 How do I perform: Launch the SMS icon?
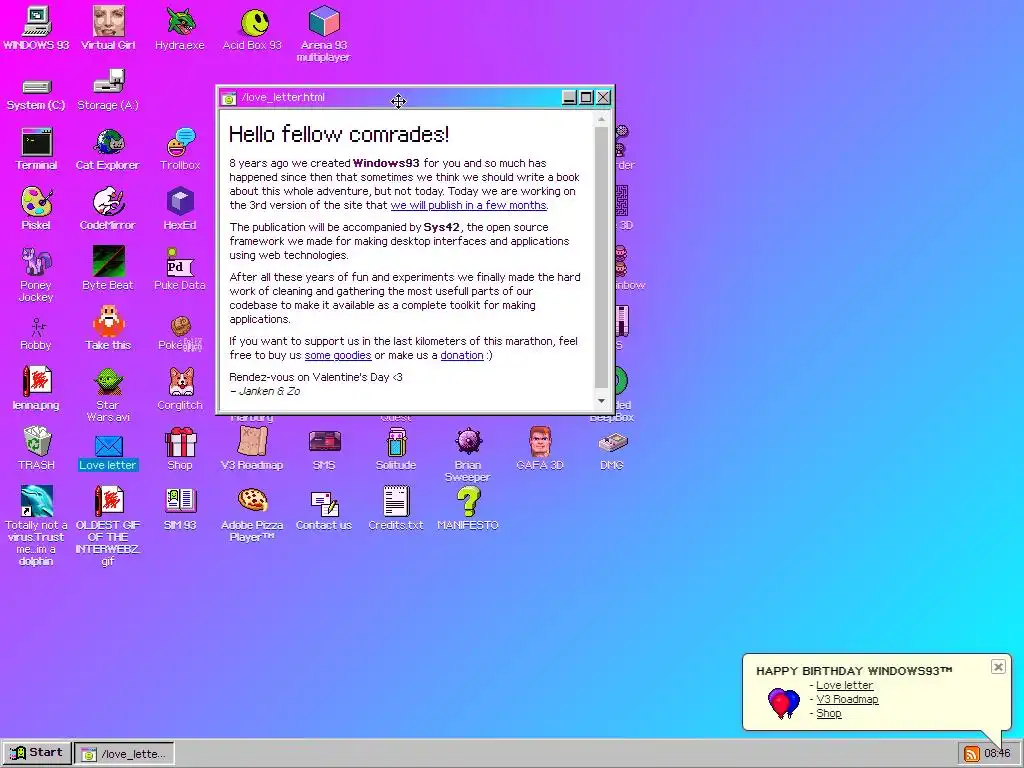[324, 449]
